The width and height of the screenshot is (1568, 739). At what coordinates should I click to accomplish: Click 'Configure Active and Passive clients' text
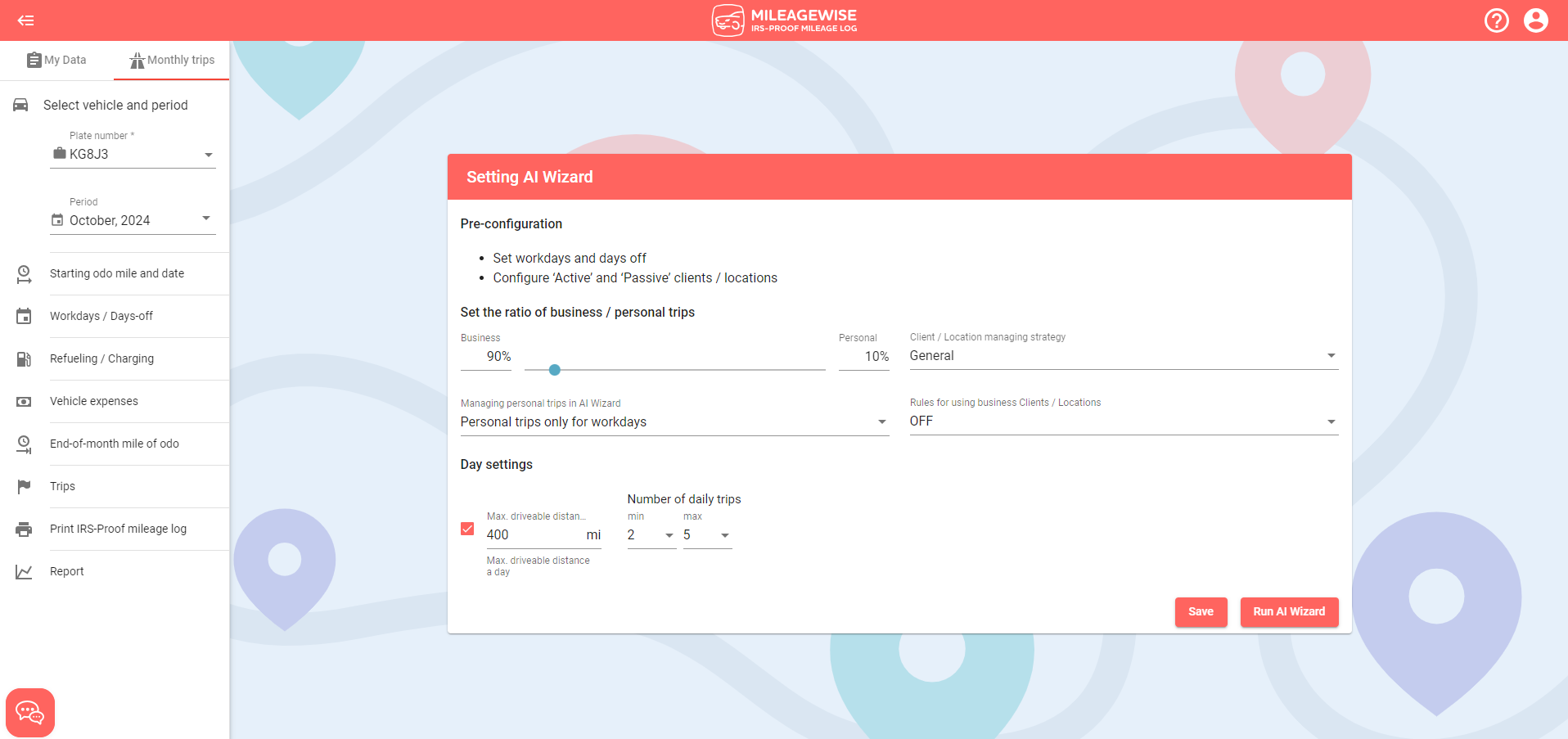(x=635, y=277)
